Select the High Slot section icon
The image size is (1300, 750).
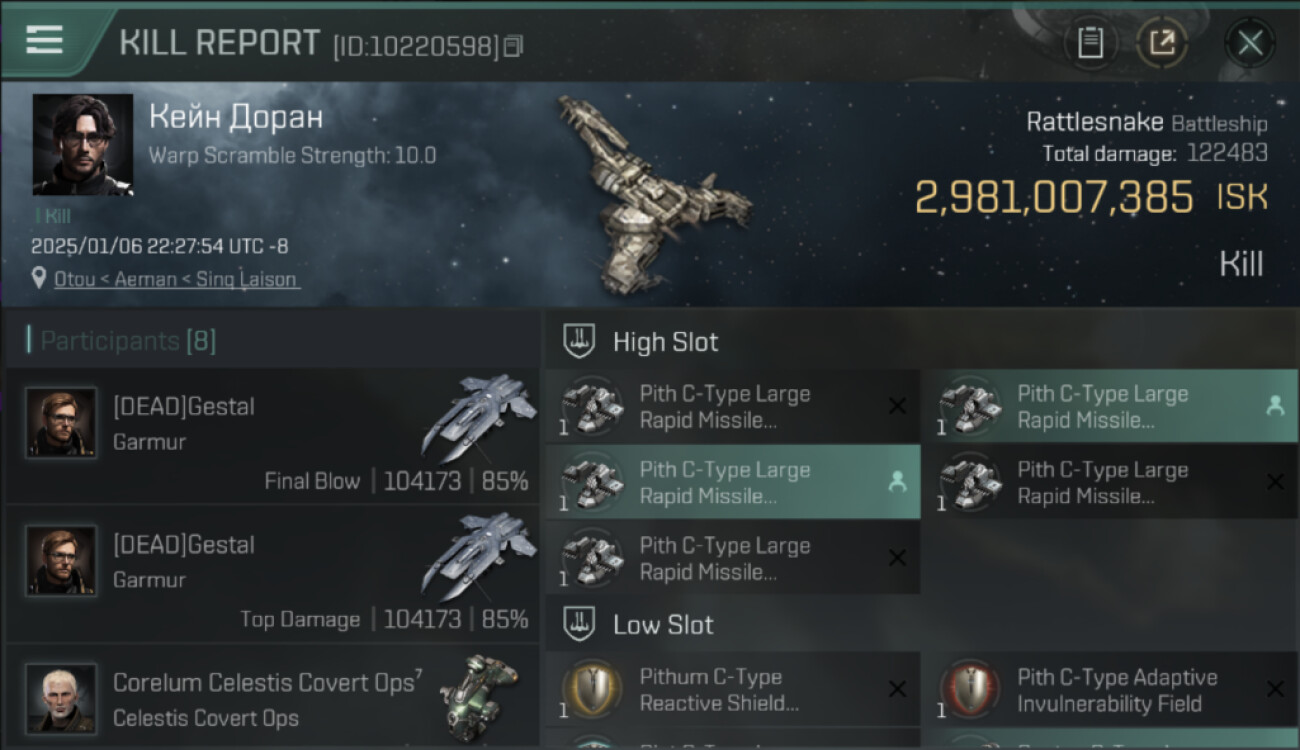click(579, 341)
